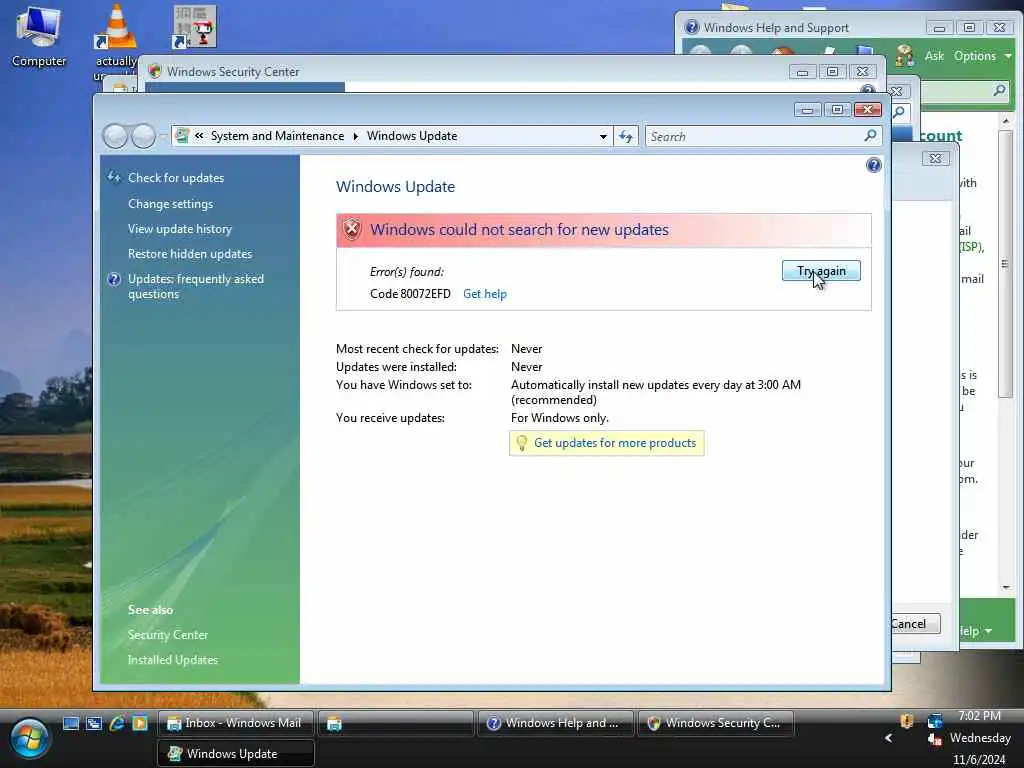Click the question mark icon beside Updates FAQ

[114, 279]
